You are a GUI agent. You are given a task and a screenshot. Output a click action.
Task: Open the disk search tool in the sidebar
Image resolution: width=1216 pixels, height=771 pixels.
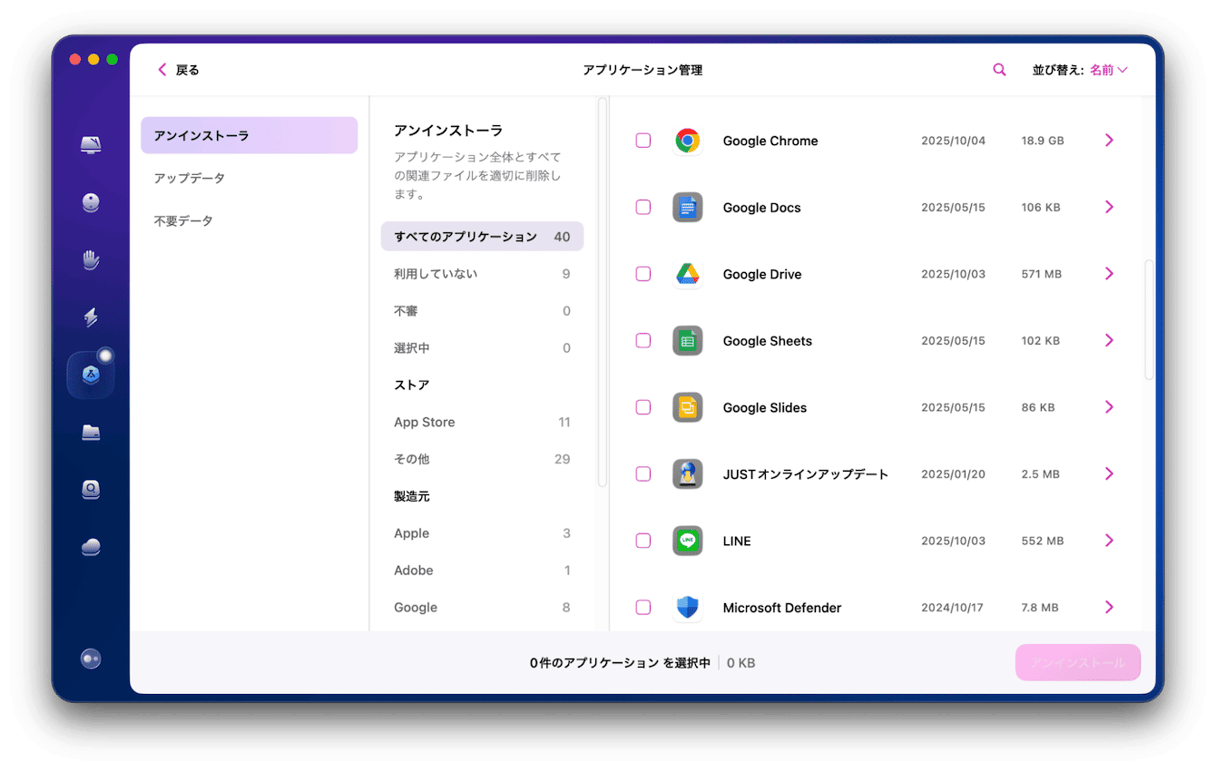coord(90,489)
